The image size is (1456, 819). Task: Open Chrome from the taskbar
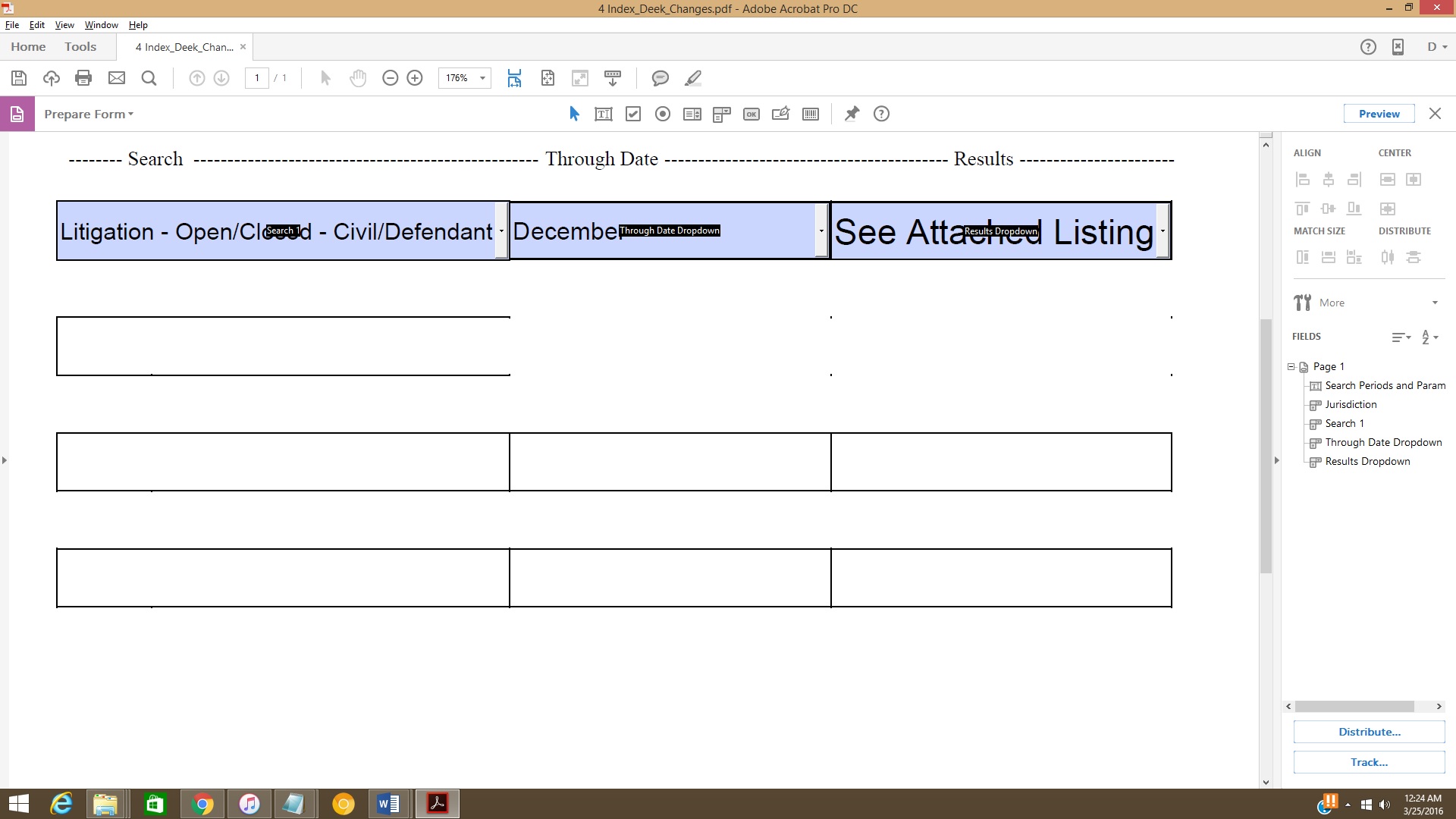202,804
